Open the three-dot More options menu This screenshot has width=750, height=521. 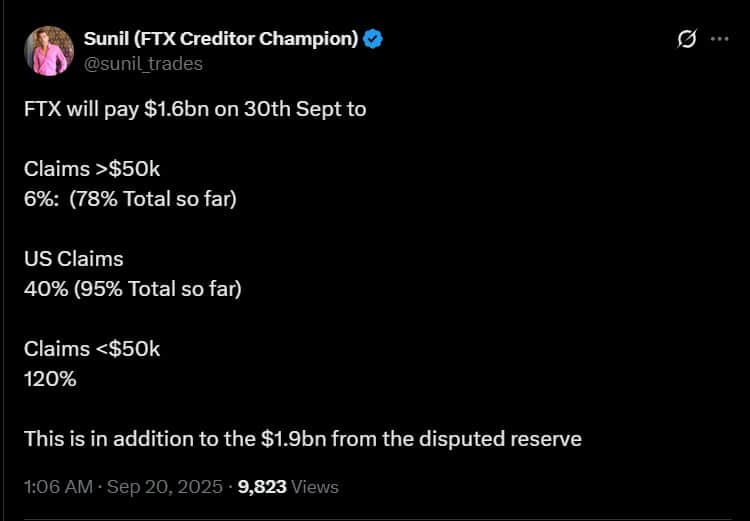pyautogui.click(x=719, y=40)
